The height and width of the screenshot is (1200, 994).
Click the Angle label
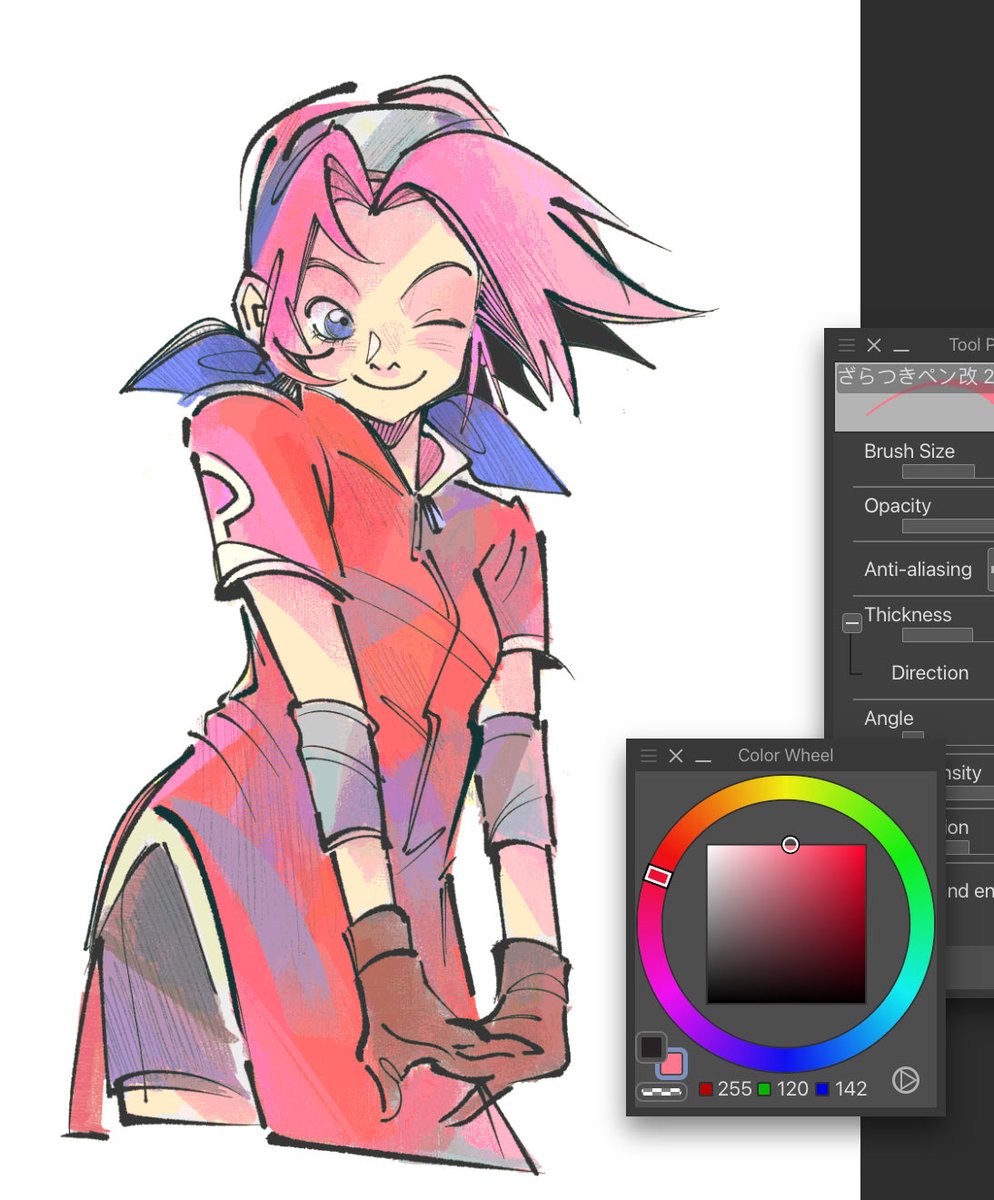[889, 719]
